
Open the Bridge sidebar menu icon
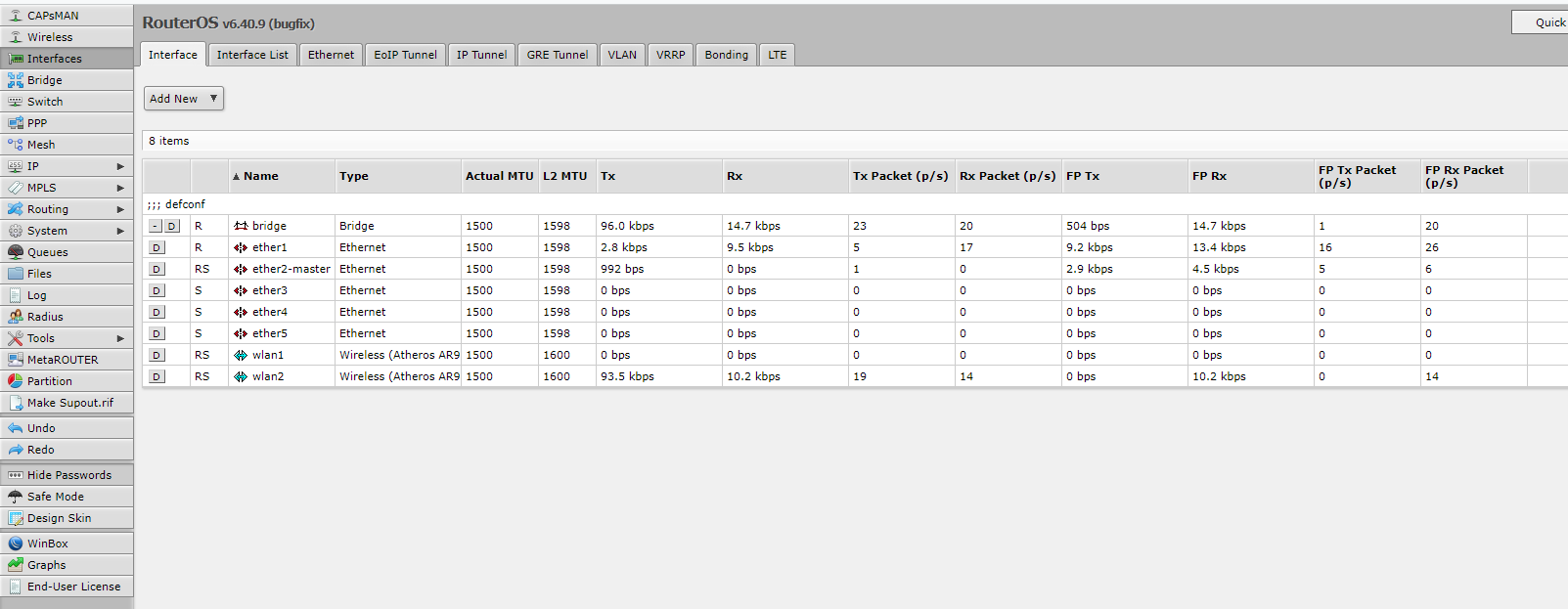16,80
